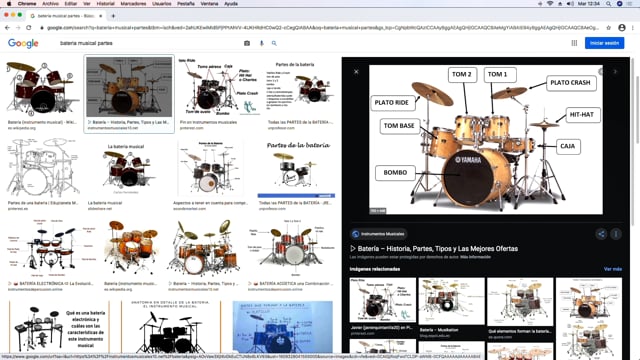The image size is (640, 360).
Task: Click the Iniciar sesión button
Action: point(604,43)
